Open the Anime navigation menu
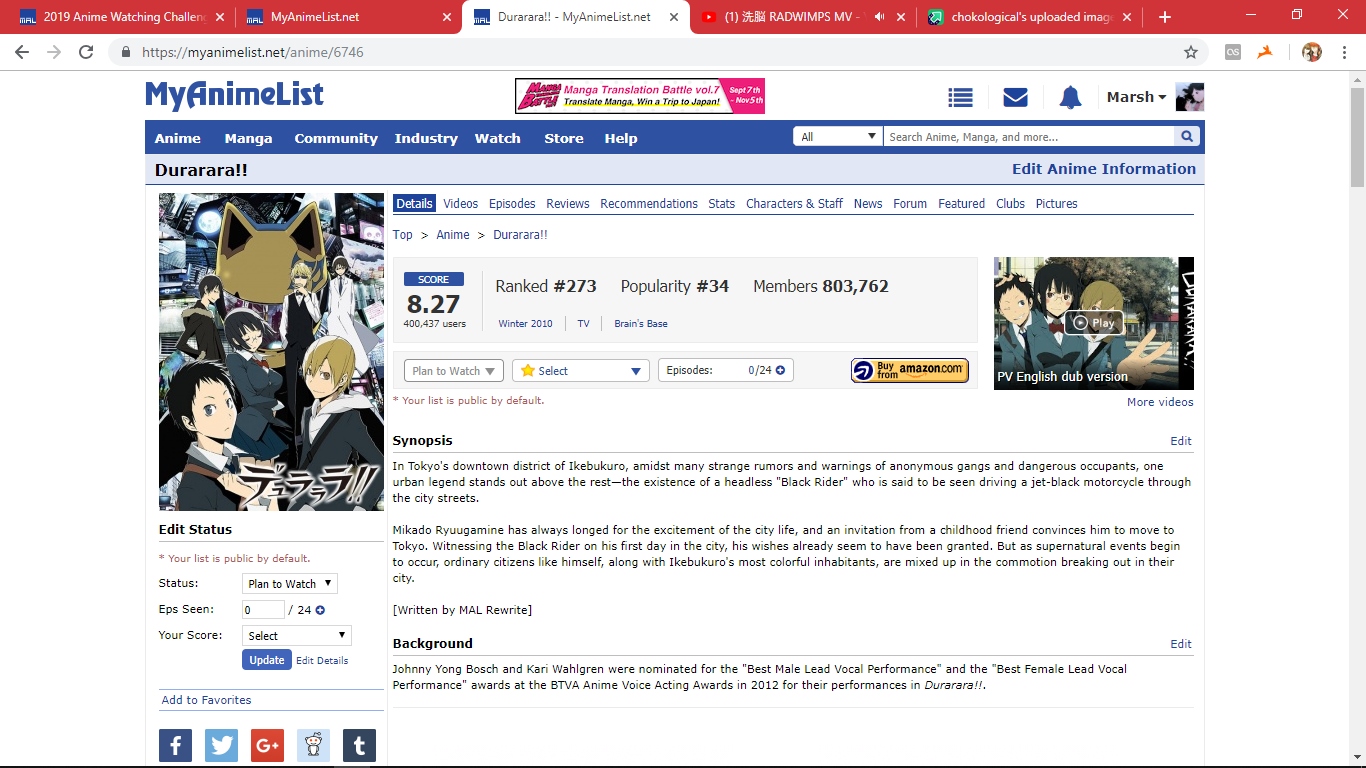Image resolution: width=1366 pixels, height=768 pixels. click(178, 138)
